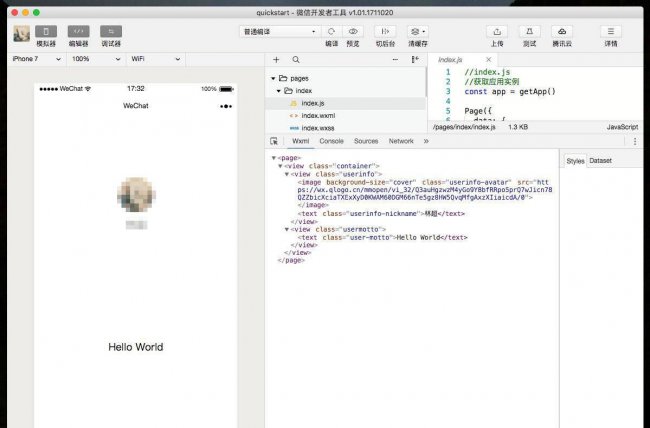Image resolution: width=650 pixels, height=428 pixels.
Task: Click the file search magnifier icon
Action: pyautogui.click(x=296, y=60)
